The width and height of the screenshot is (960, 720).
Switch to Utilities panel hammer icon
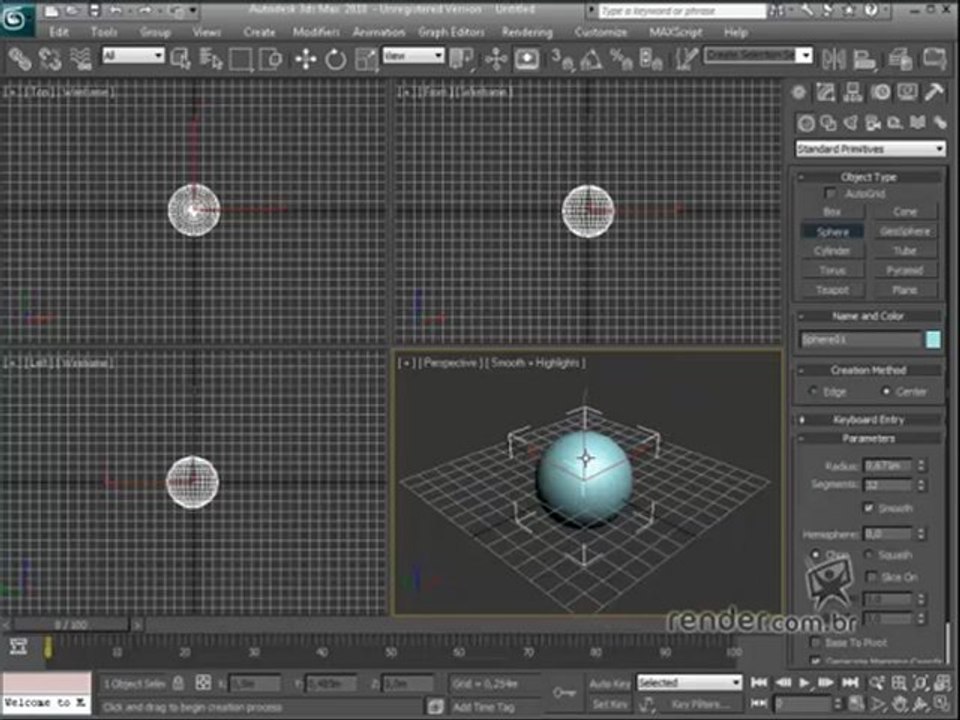pyautogui.click(x=934, y=92)
